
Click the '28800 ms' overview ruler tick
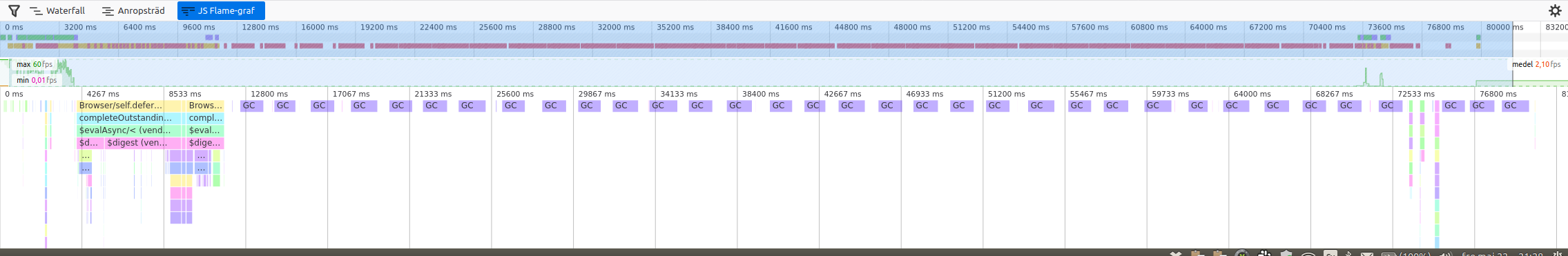[556, 27]
